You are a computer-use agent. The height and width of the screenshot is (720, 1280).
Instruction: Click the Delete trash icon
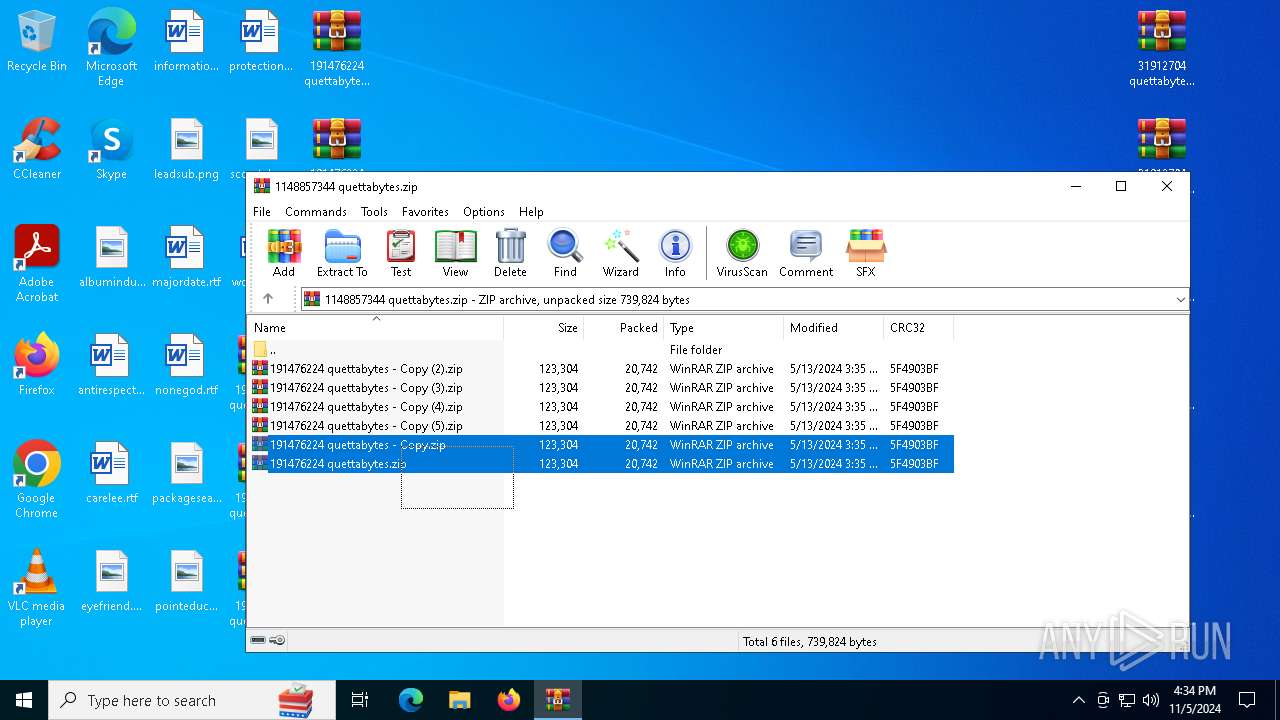[x=510, y=253]
